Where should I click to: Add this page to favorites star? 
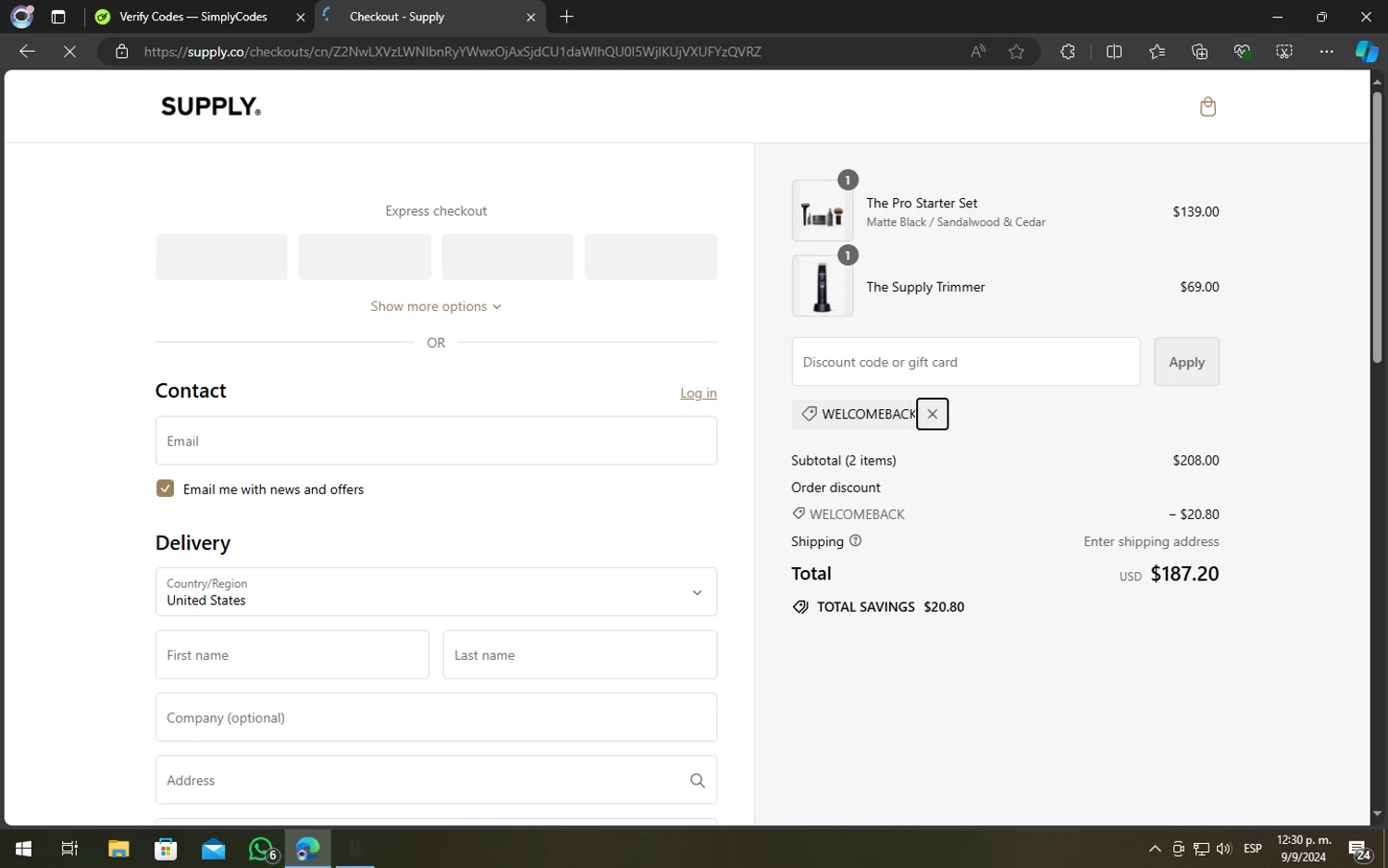[1016, 51]
